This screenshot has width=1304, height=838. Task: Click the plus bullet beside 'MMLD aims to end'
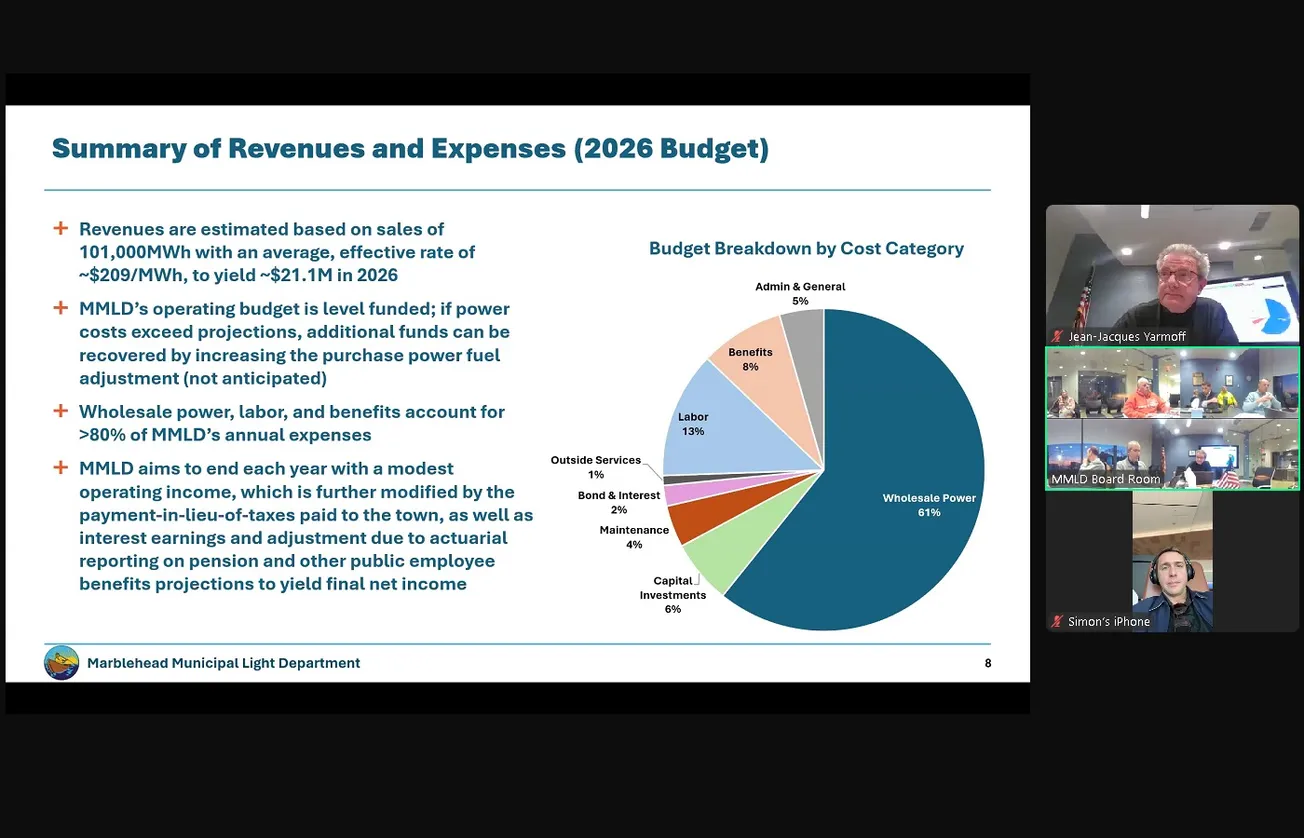[x=61, y=468]
